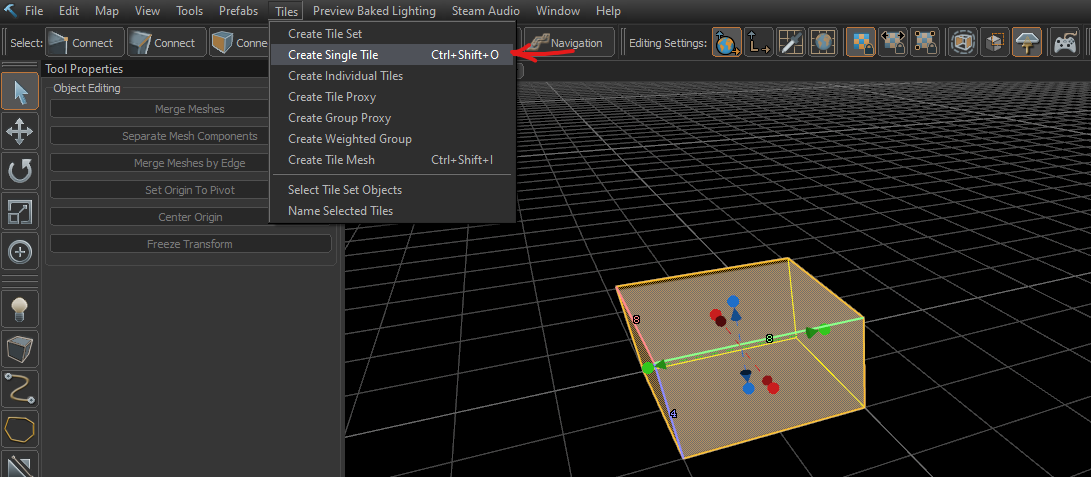Click the lower red sphere handle
The image size is (1091, 477).
773,389
